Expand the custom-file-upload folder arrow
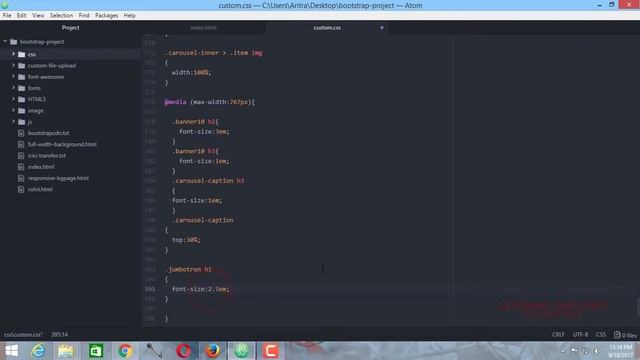This screenshot has height=360, width=640. click(13, 65)
